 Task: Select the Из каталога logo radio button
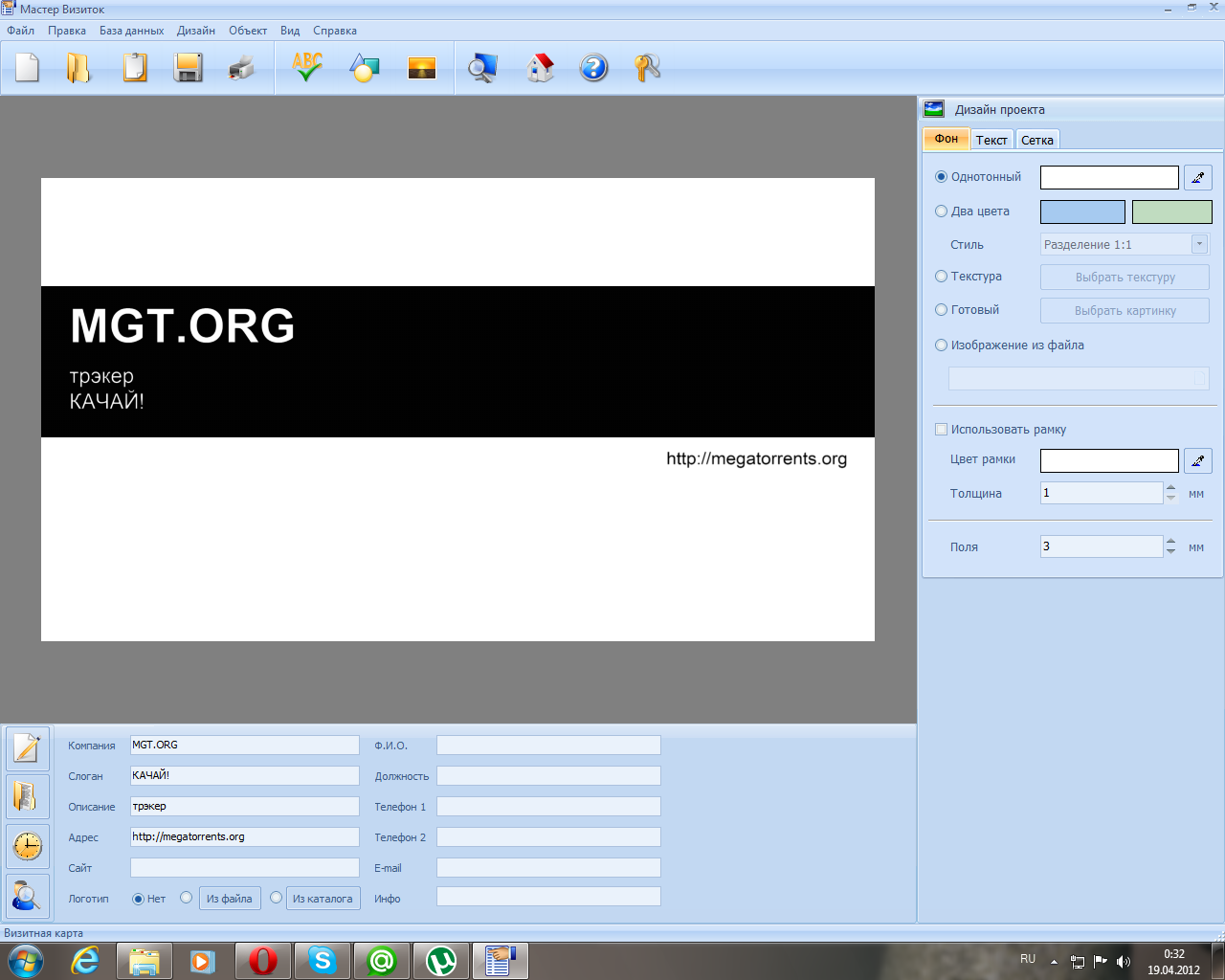(276, 898)
